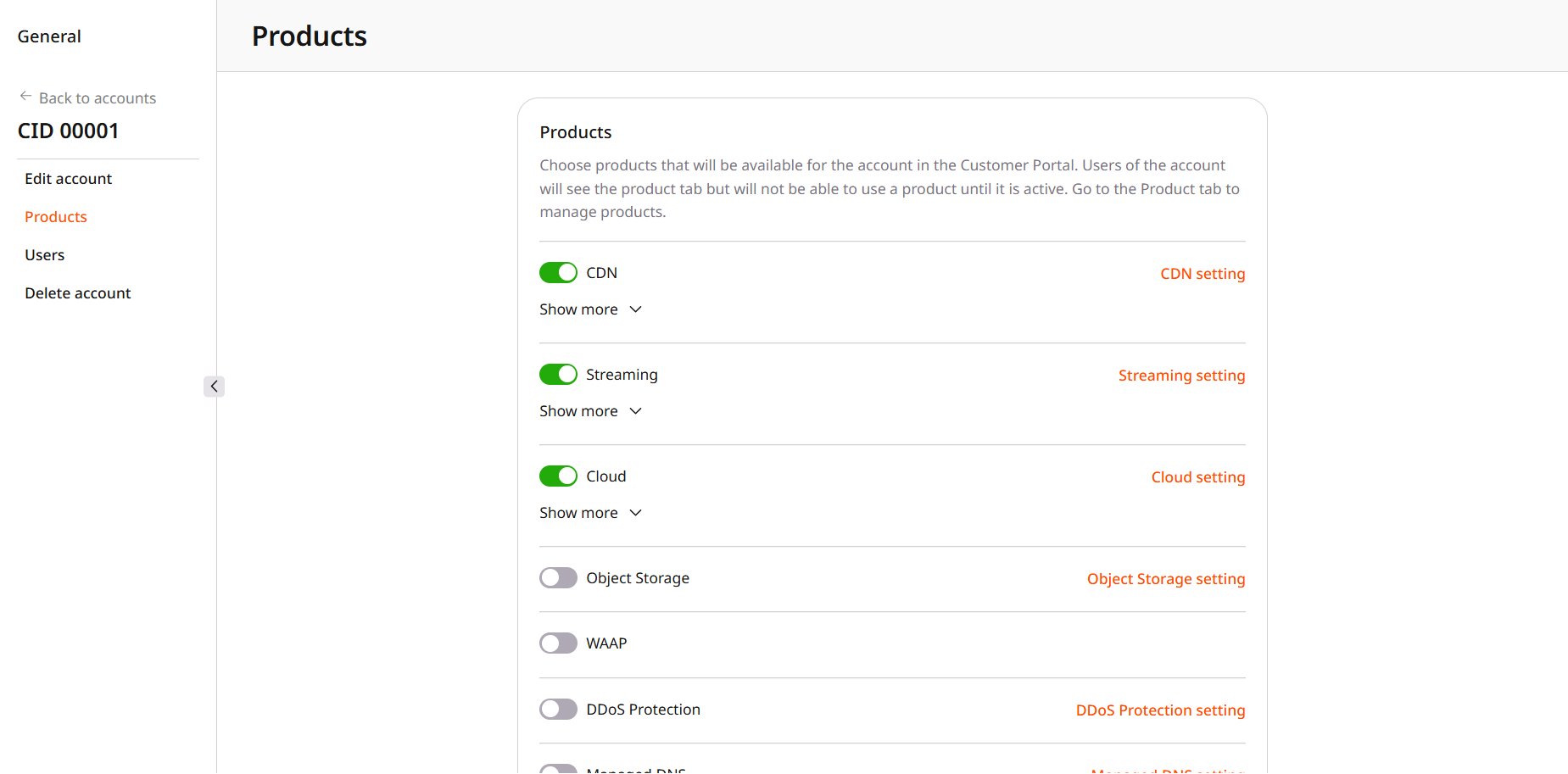Enable the DDoS Protection toggle
This screenshot has width=1568, height=774.
[558, 710]
